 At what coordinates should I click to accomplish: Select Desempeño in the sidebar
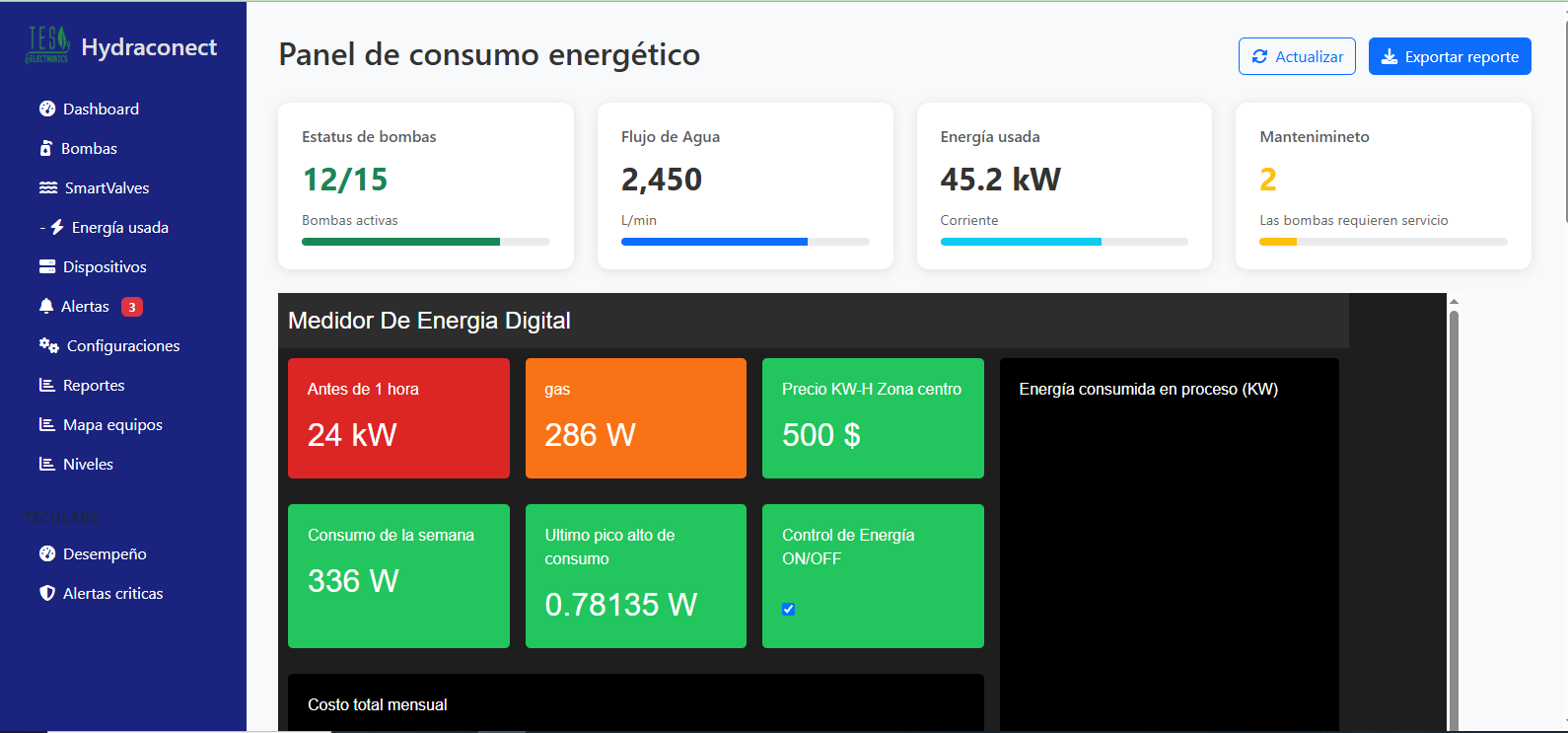pyautogui.click(x=105, y=553)
